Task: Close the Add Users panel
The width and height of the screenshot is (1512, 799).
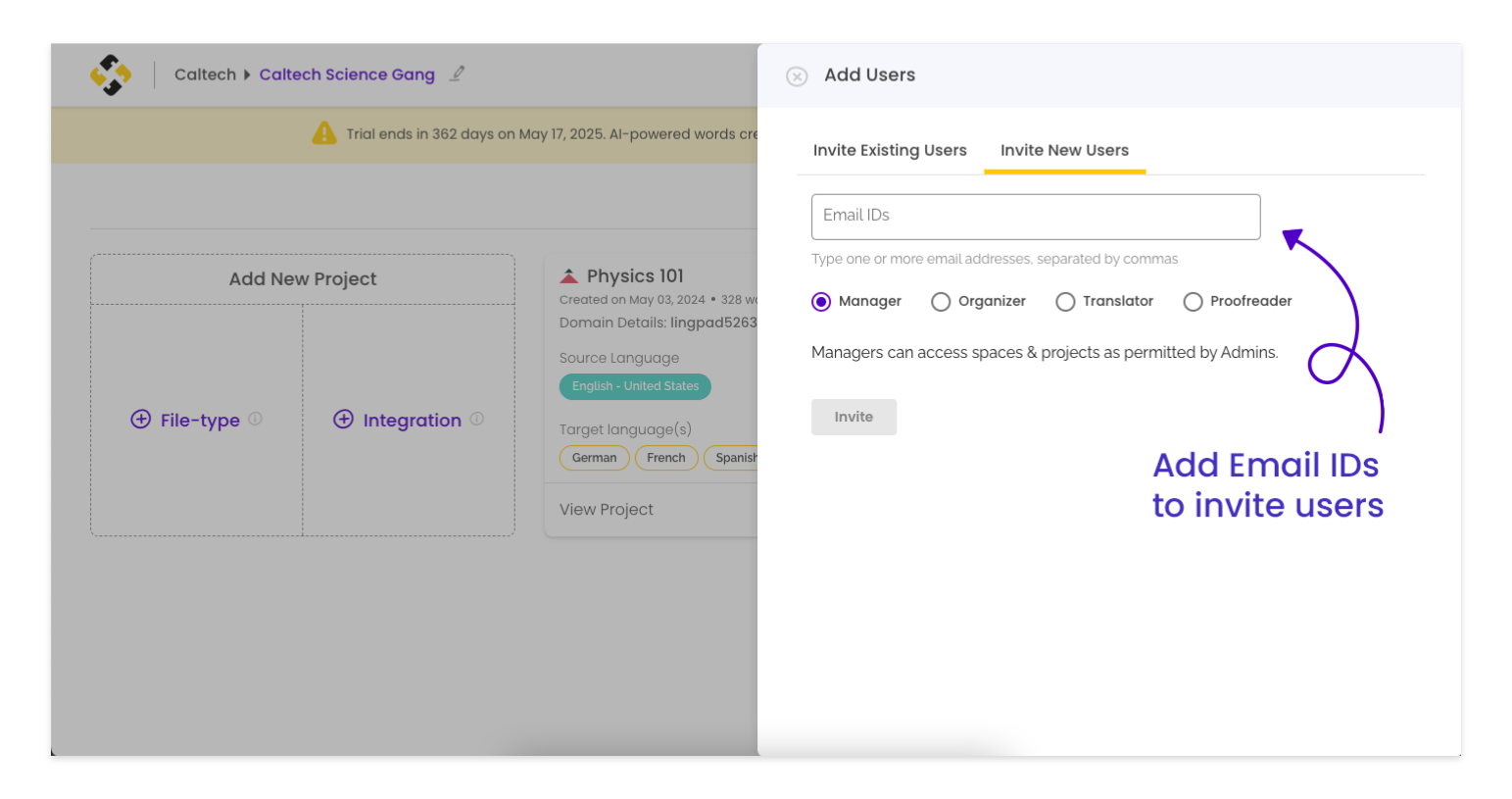Action: [797, 76]
